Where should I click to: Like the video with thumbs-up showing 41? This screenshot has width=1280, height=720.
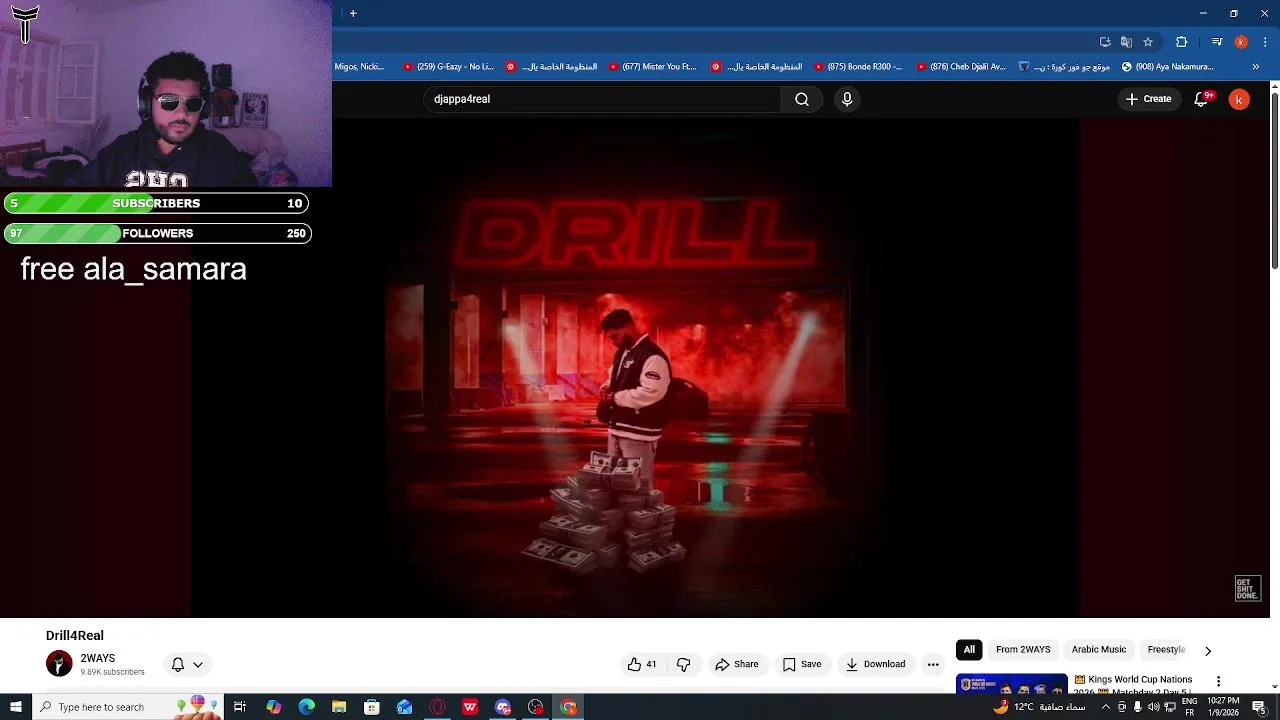pos(642,664)
